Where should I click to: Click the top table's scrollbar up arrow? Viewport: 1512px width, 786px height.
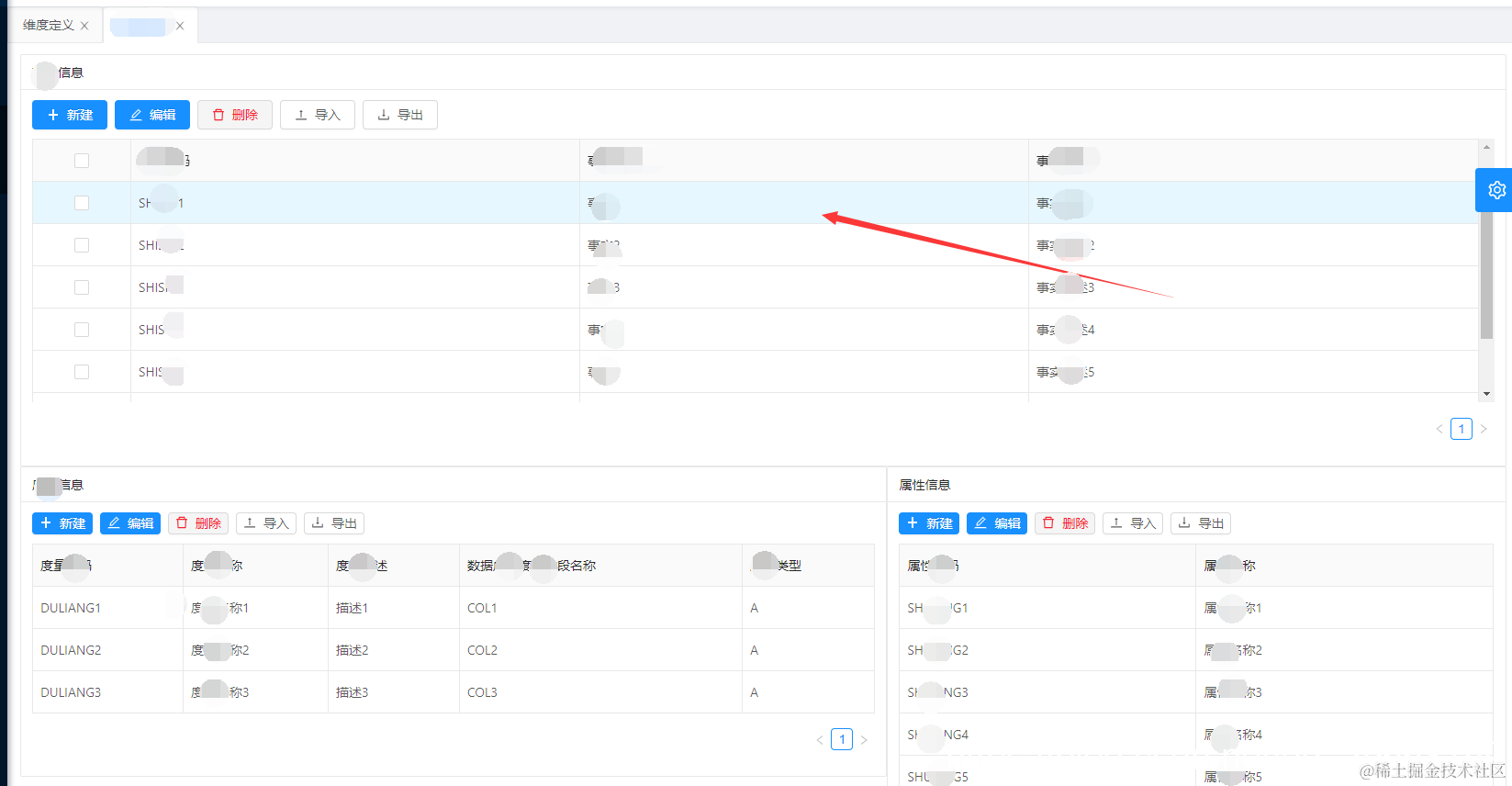pos(1486,147)
